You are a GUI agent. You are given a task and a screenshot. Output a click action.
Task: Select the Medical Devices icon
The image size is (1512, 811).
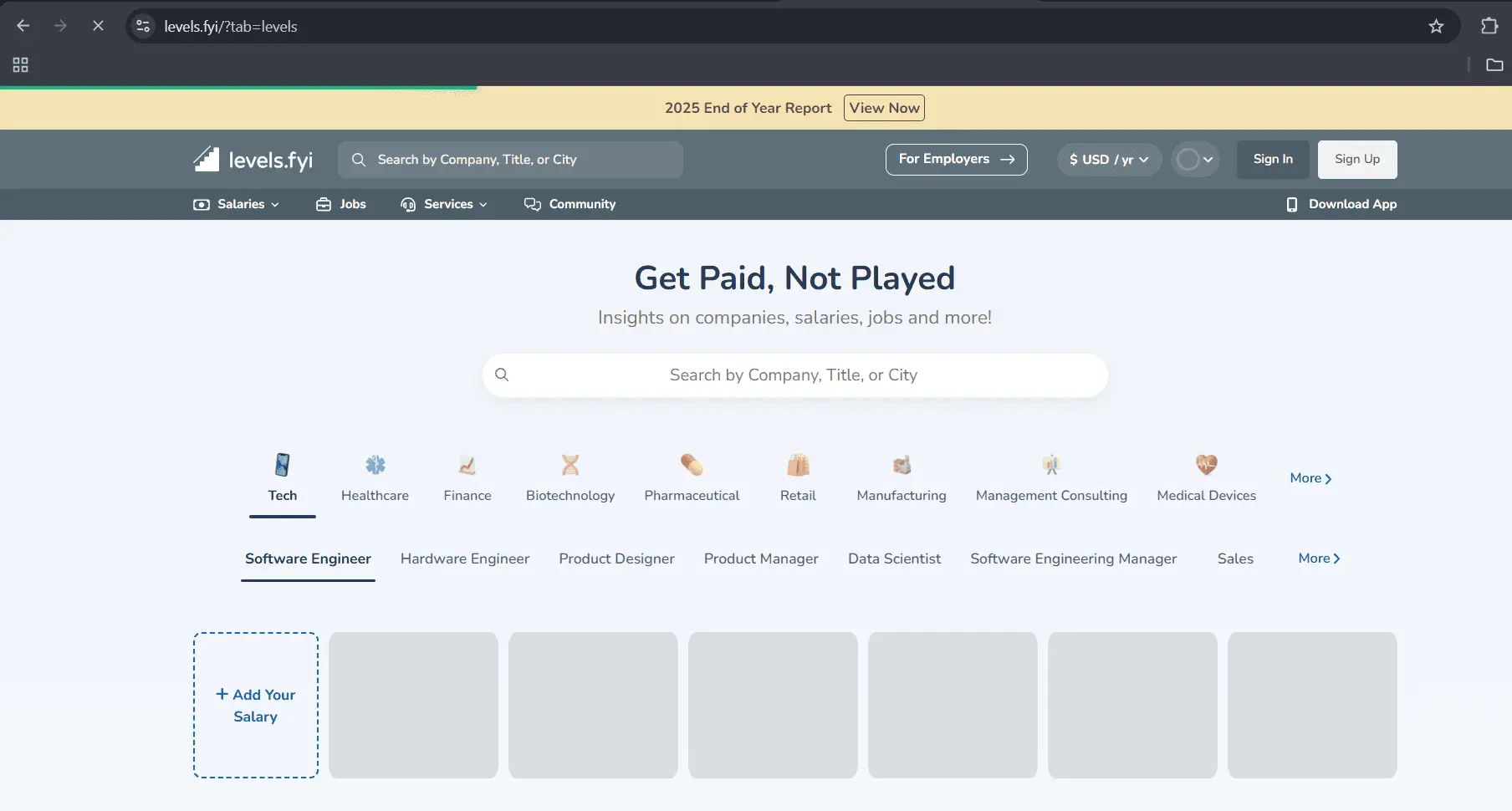click(x=1206, y=465)
